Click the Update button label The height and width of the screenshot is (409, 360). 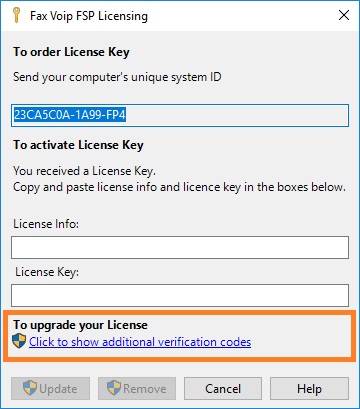[58, 389]
